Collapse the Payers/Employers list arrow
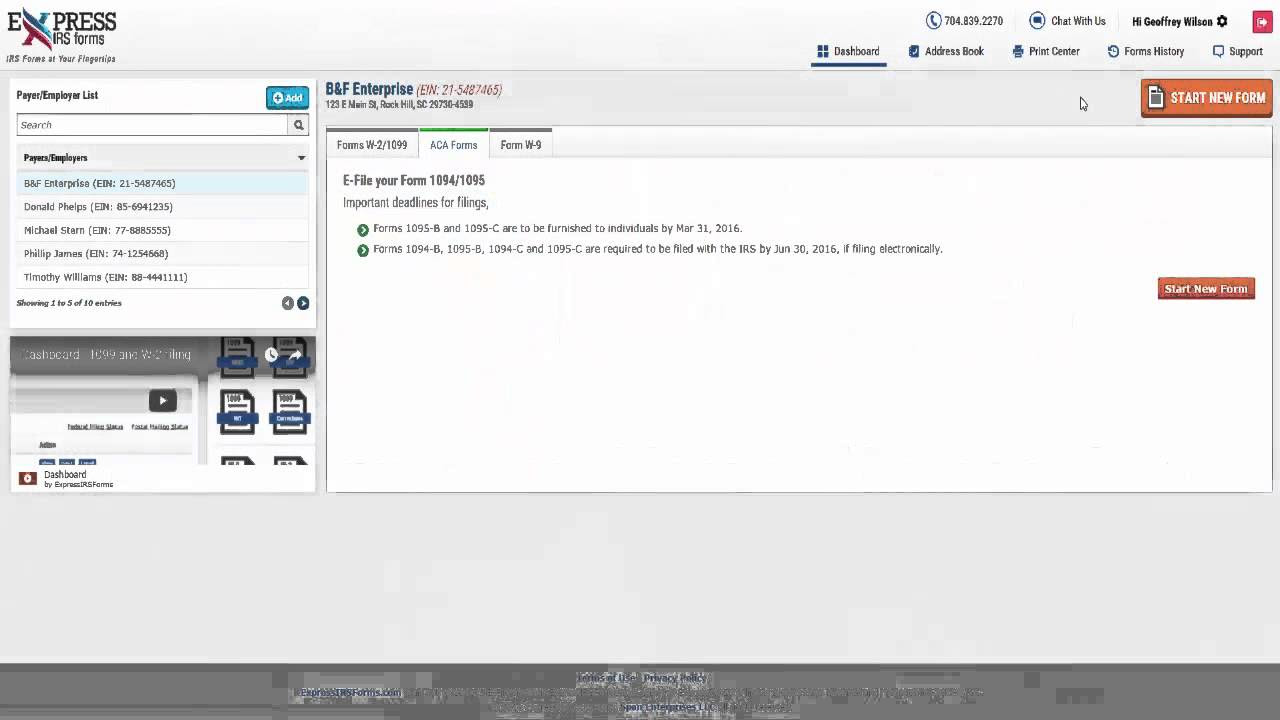Viewport: 1280px width, 720px height. coord(301,158)
